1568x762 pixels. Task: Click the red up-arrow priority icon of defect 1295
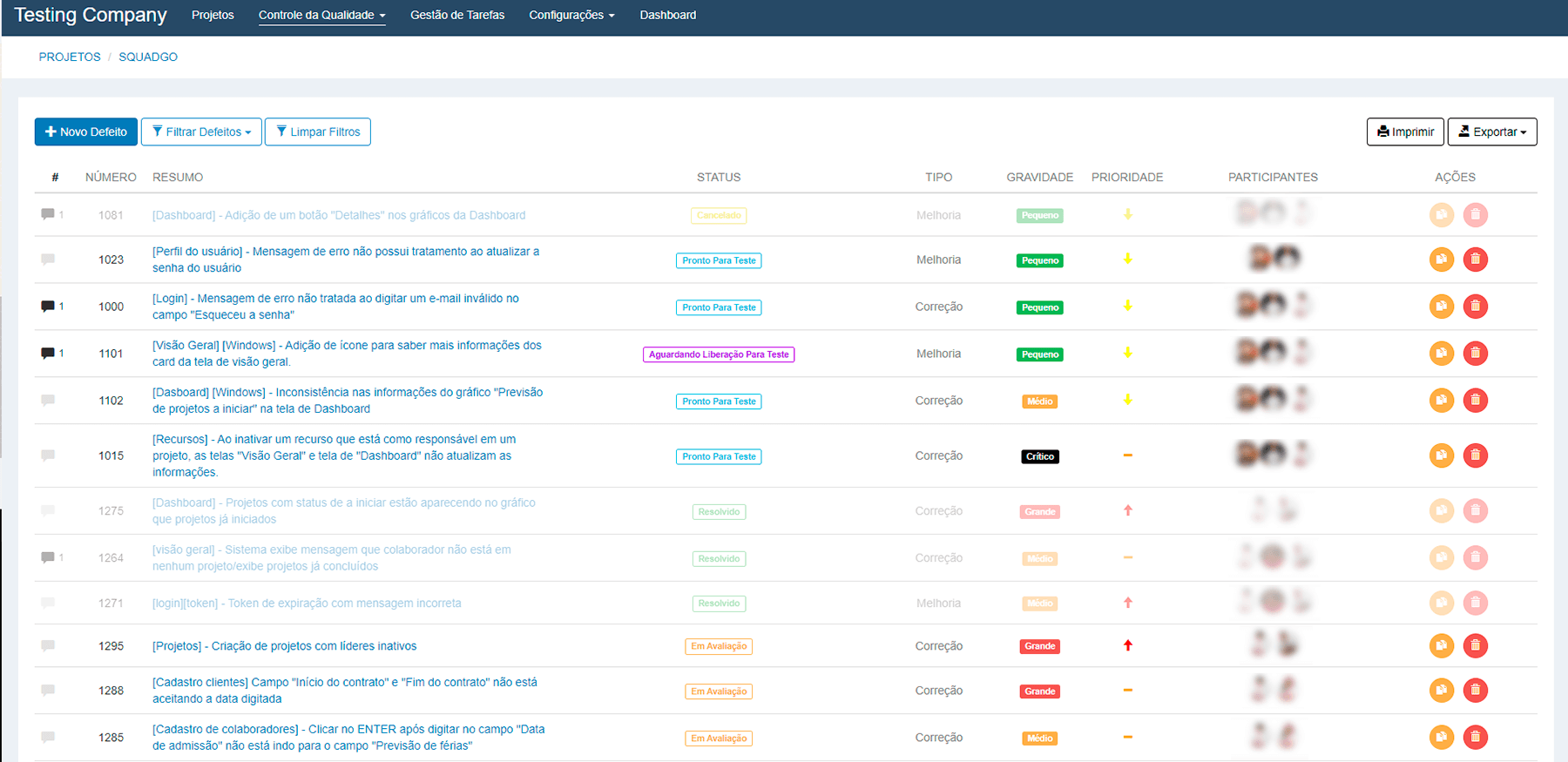coord(1127,646)
